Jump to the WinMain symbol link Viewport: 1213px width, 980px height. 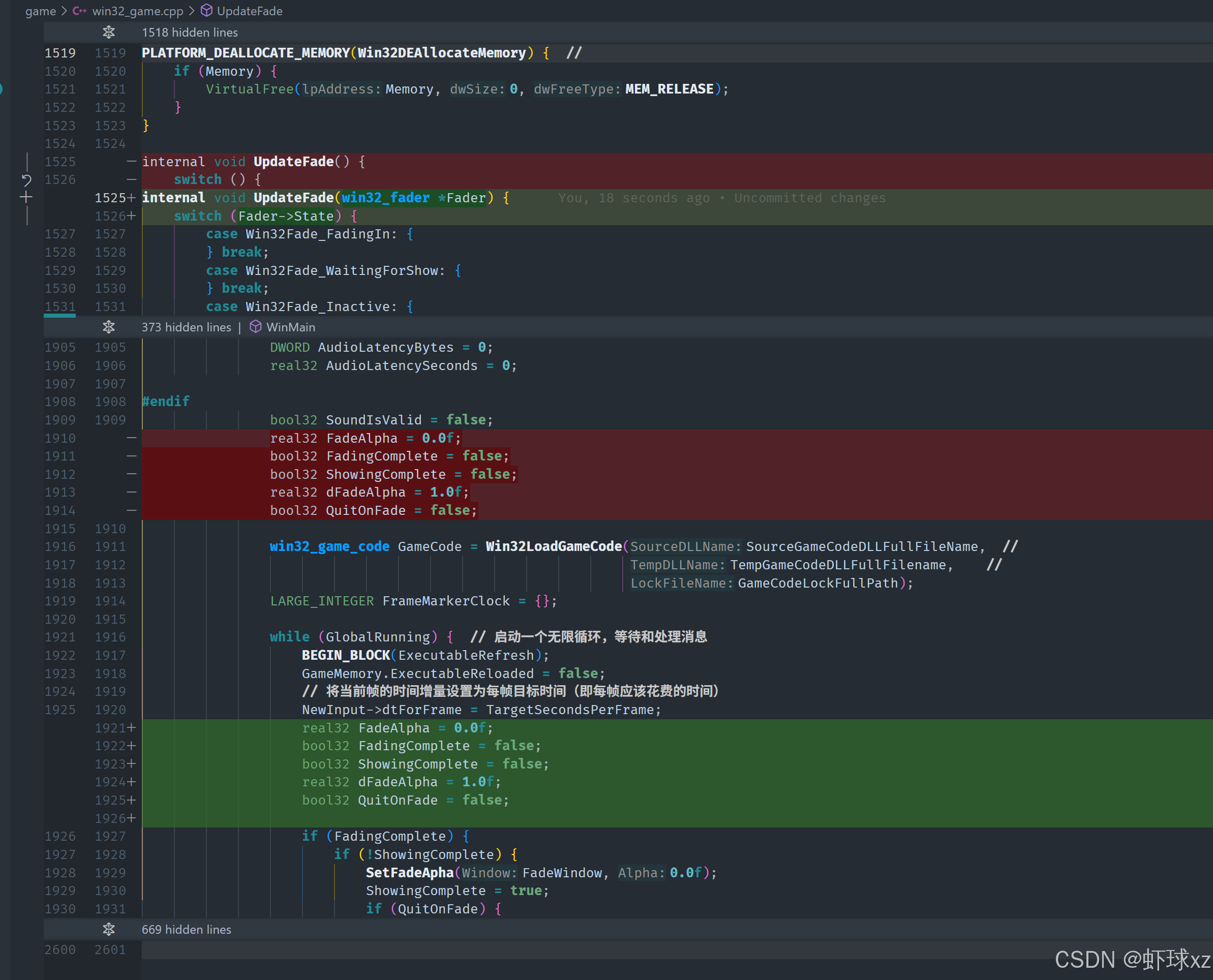(291, 327)
